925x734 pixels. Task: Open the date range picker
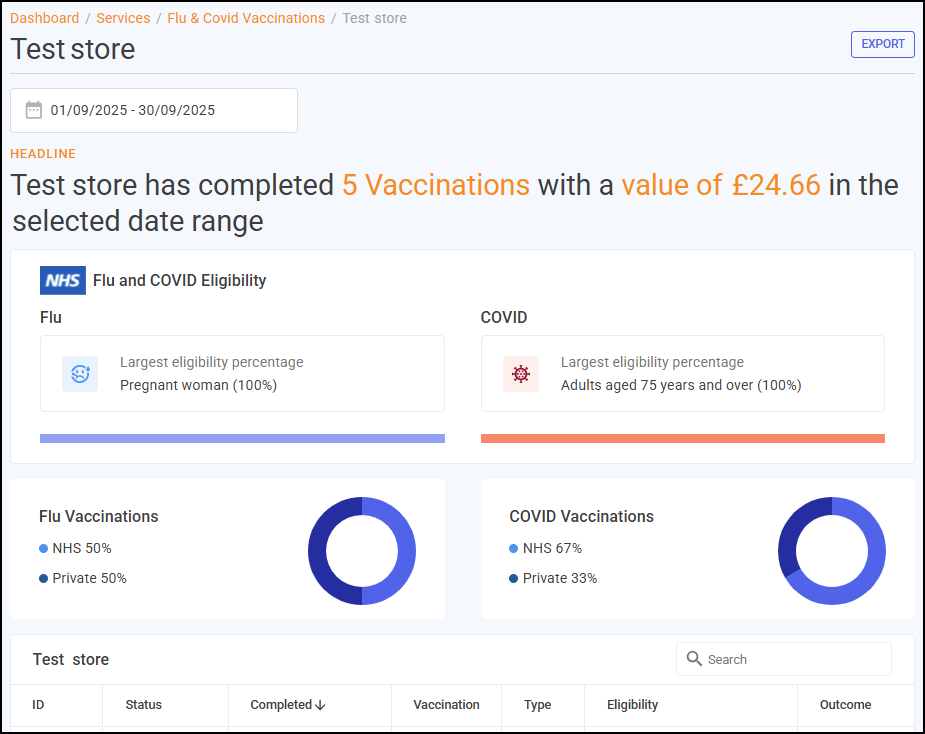point(154,110)
